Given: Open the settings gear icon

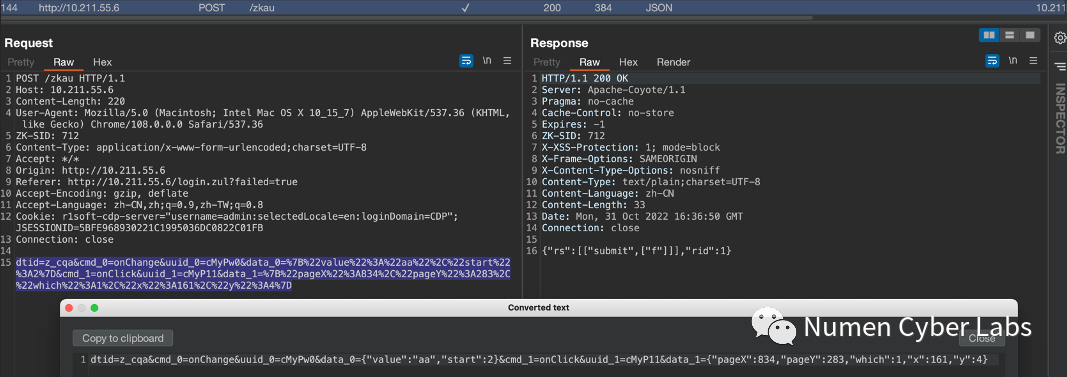Looking at the screenshot, I should click(x=1060, y=38).
